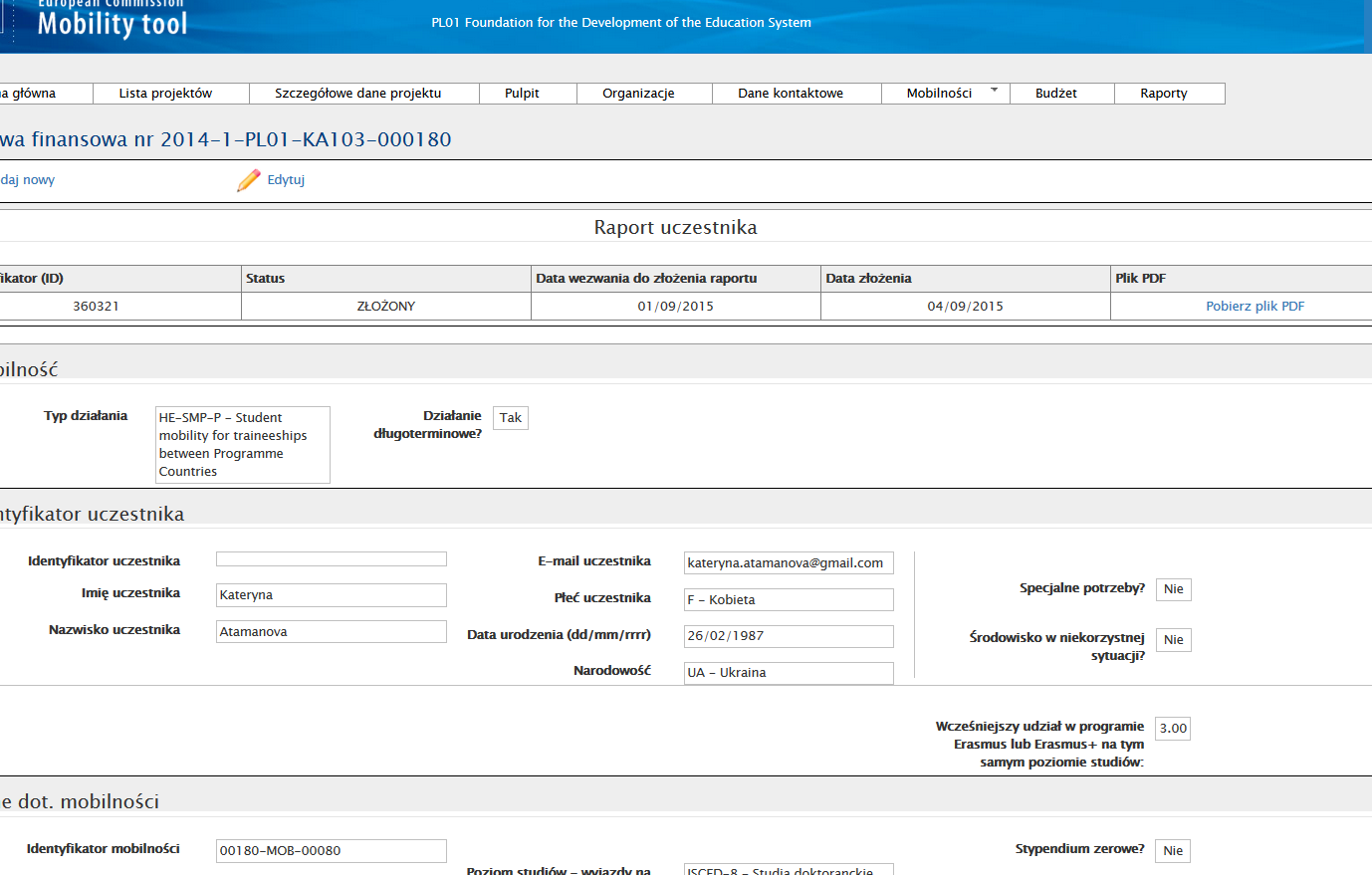Click the status cell ZŁOŻONY

(386, 307)
